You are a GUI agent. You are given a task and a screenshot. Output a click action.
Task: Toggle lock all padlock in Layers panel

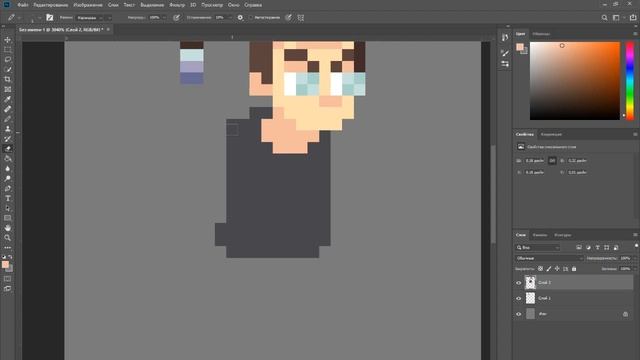574,269
